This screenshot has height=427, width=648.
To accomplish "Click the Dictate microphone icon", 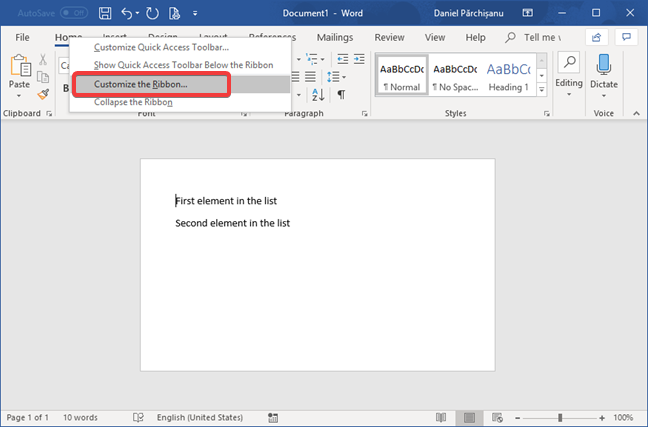I will coord(604,65).
